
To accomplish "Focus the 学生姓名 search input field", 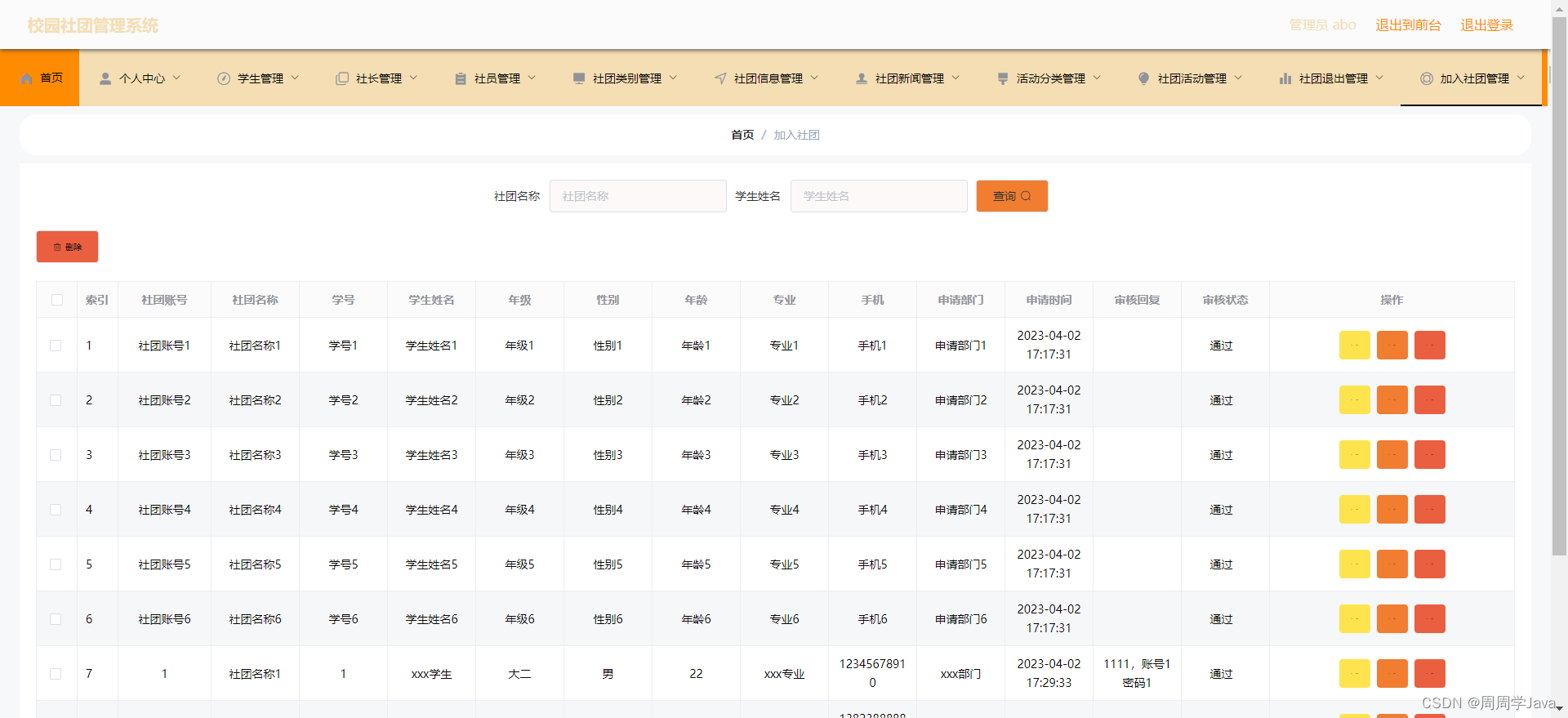I will click(879, 196).
